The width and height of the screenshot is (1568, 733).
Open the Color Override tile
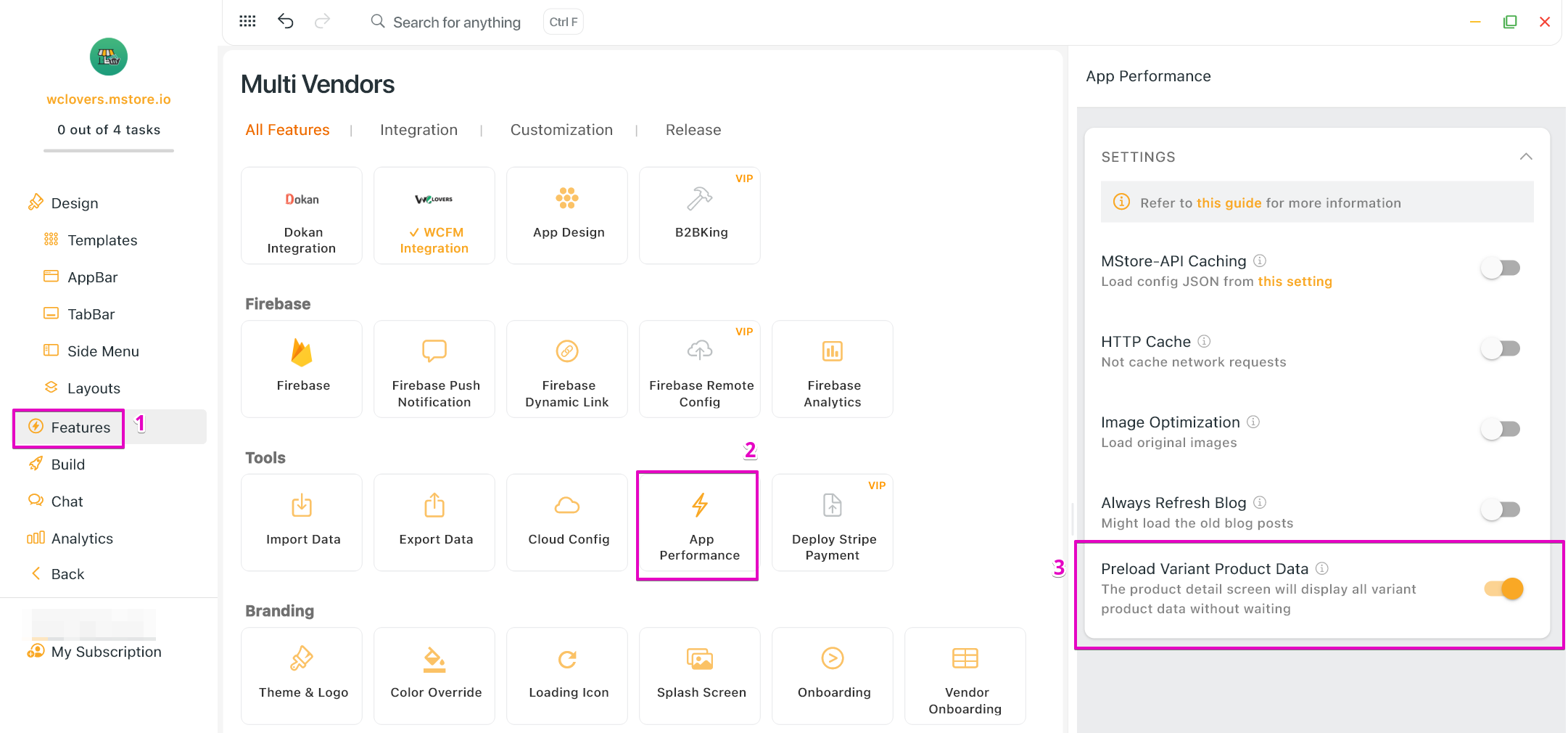434,675
